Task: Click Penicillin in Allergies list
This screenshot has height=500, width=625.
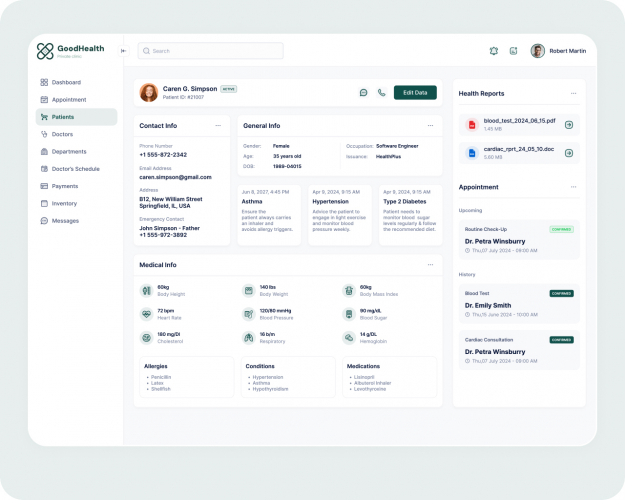Action: (161, 377)
